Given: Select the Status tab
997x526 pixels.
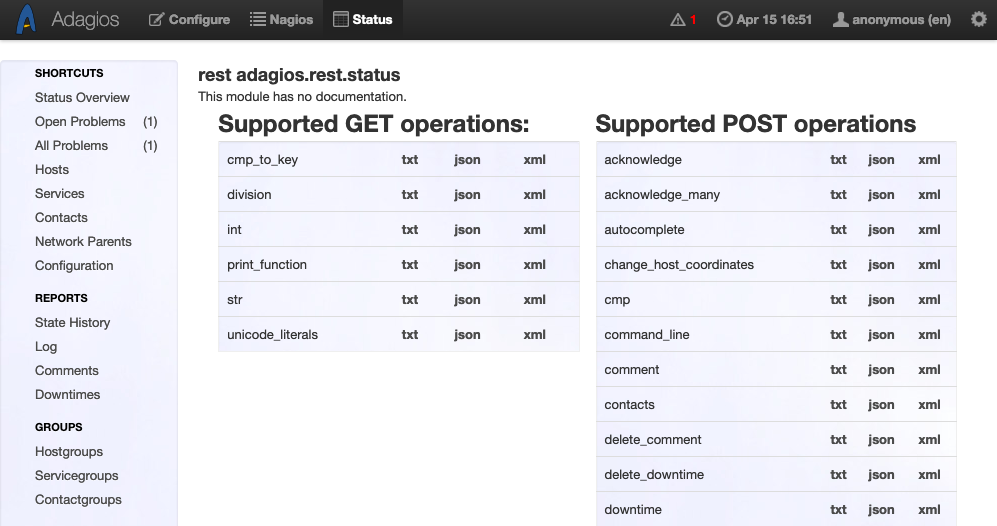Looking at the screenshot, I should point(362,19).
